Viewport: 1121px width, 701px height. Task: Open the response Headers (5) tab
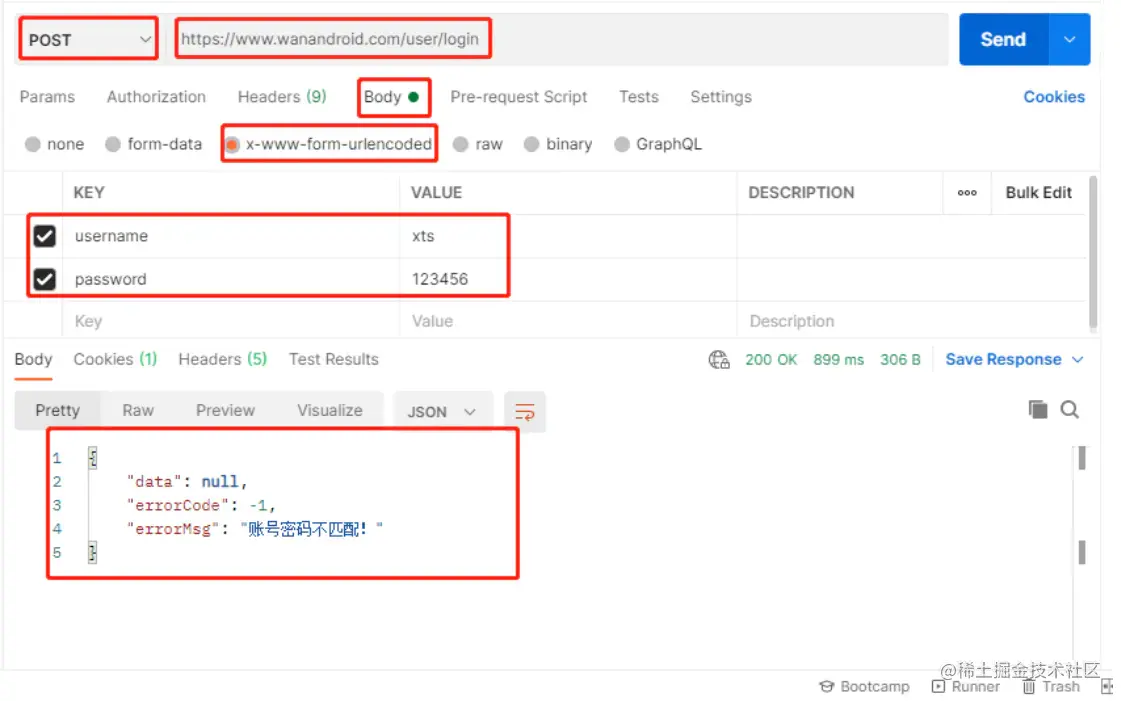[x=222, y=359]
